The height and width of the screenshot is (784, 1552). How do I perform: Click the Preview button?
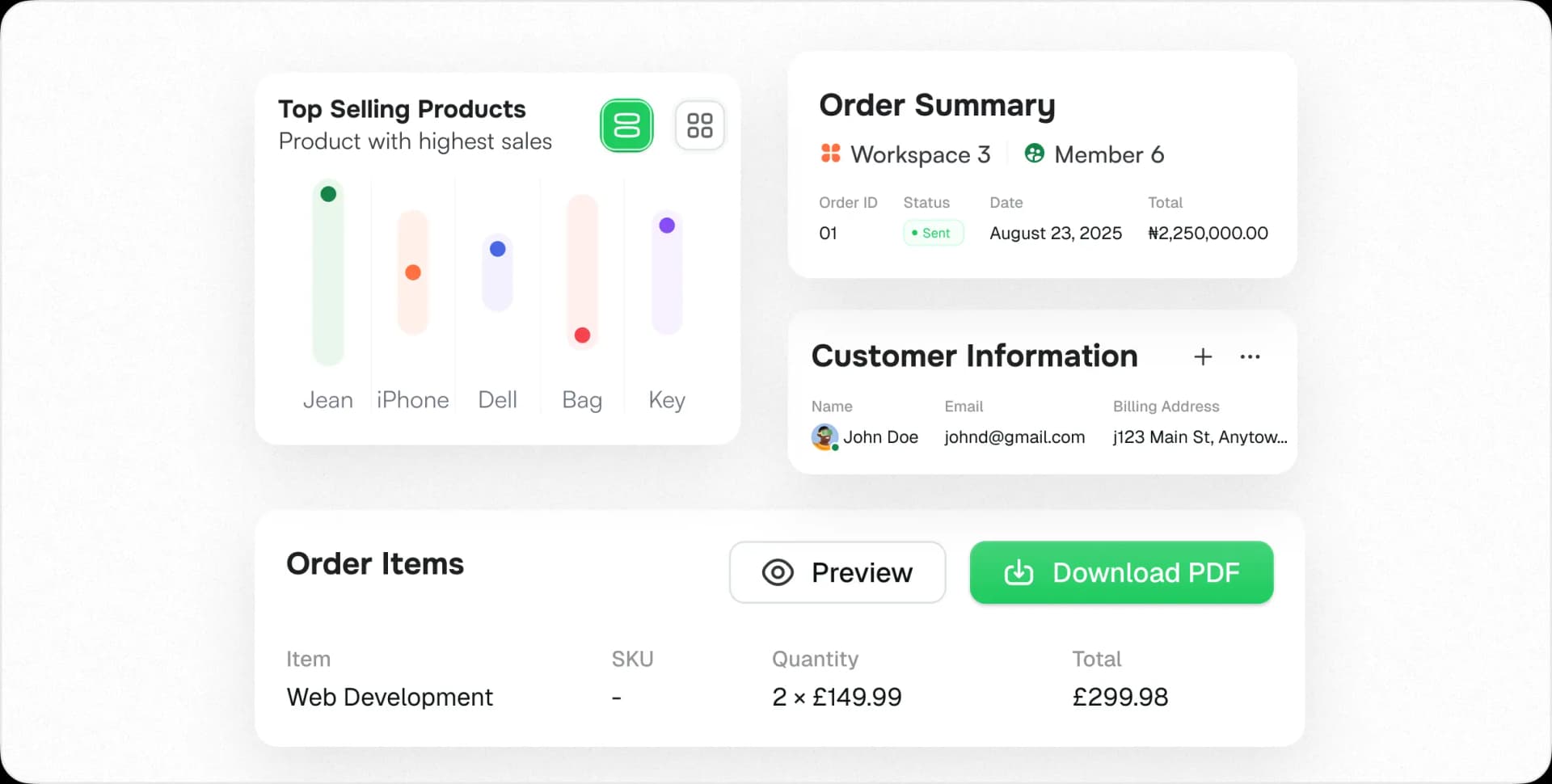pos(837,572)
